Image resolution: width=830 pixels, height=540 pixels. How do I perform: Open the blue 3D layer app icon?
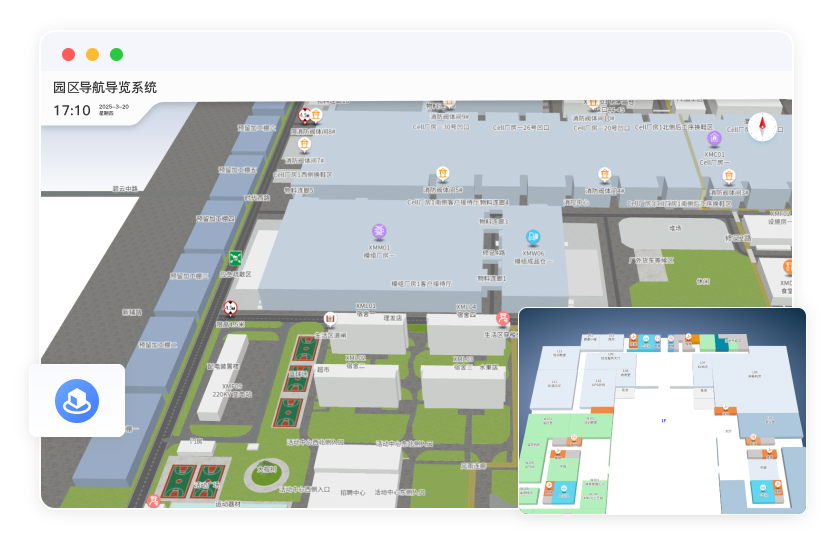(x=76, y=400)
